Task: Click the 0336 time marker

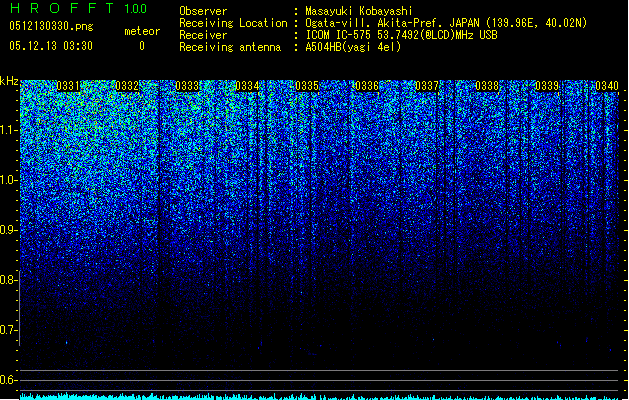Action: [x=367, y=86]
